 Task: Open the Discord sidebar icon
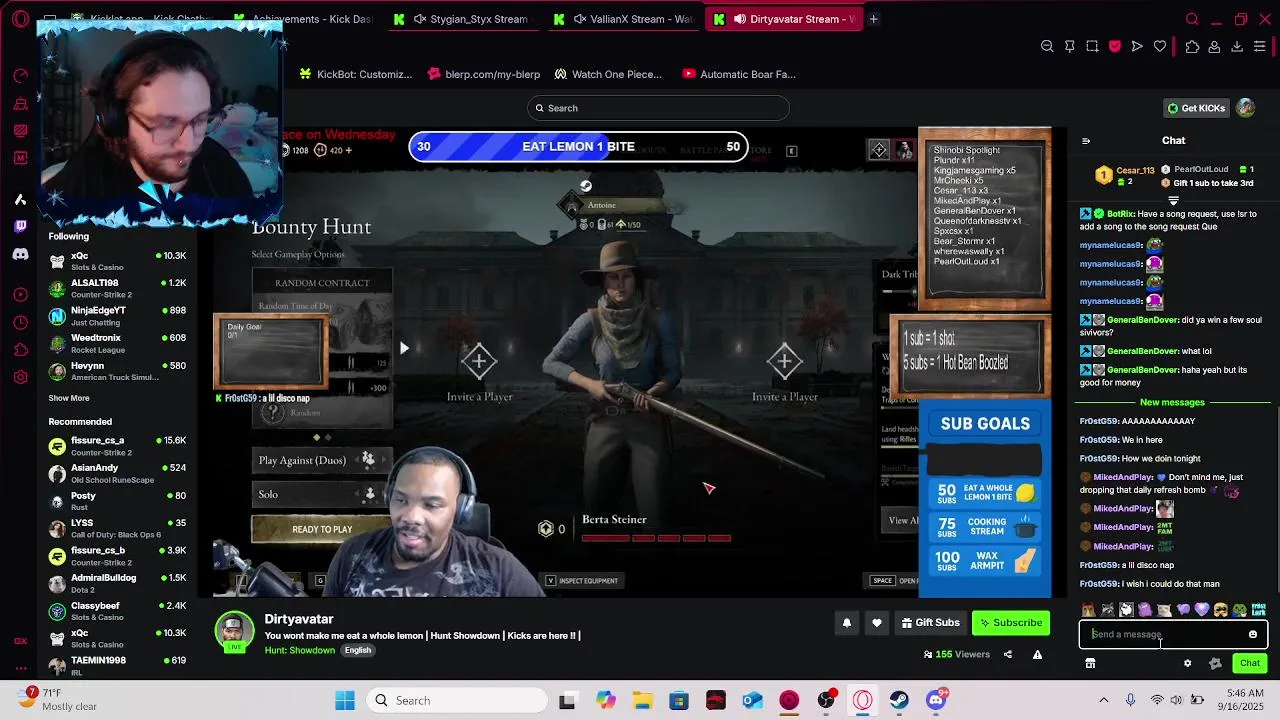point(20,254)
